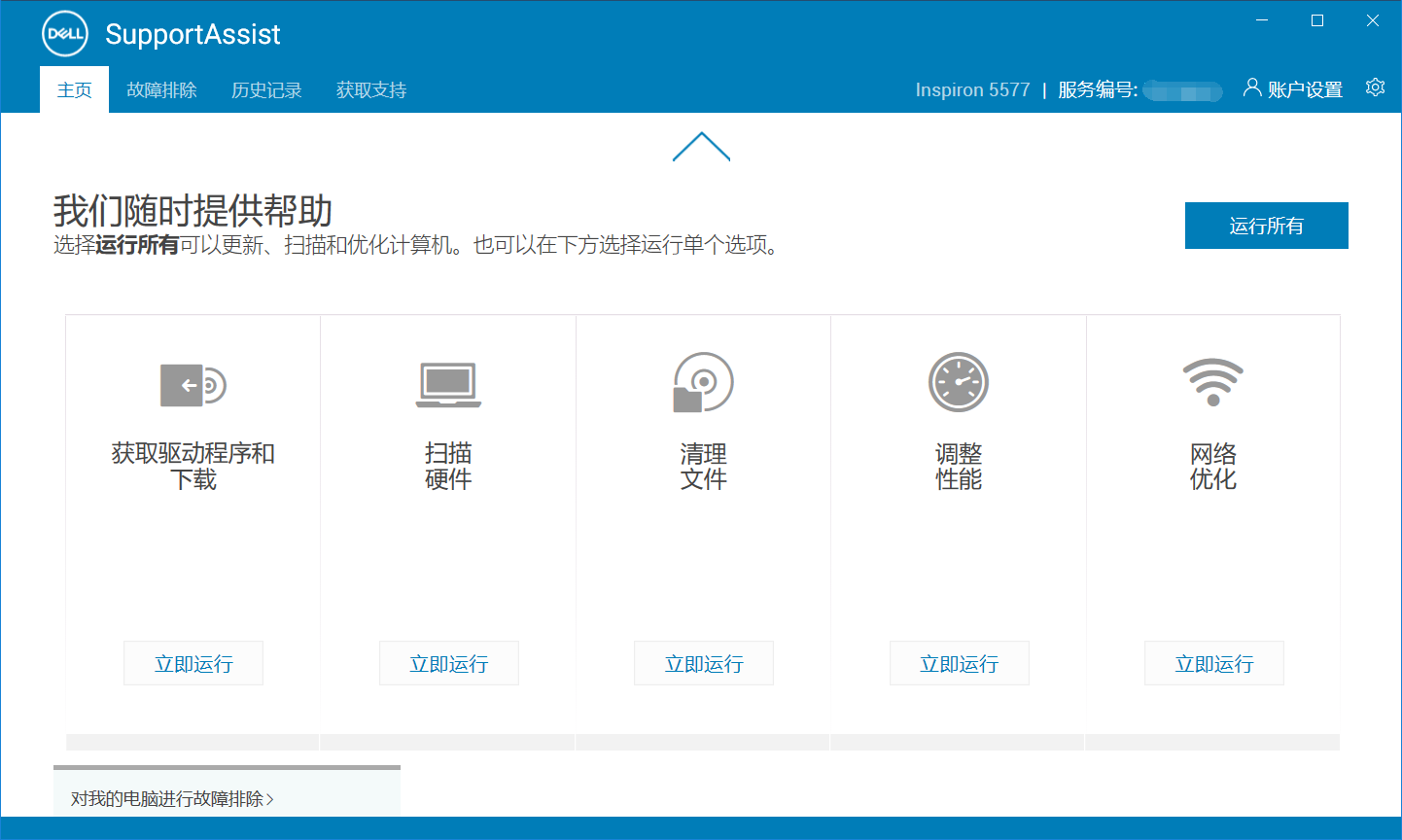Click the 服务编号 label
1402x840 pixels.
pyautogui.click(x=1098, y=90)
